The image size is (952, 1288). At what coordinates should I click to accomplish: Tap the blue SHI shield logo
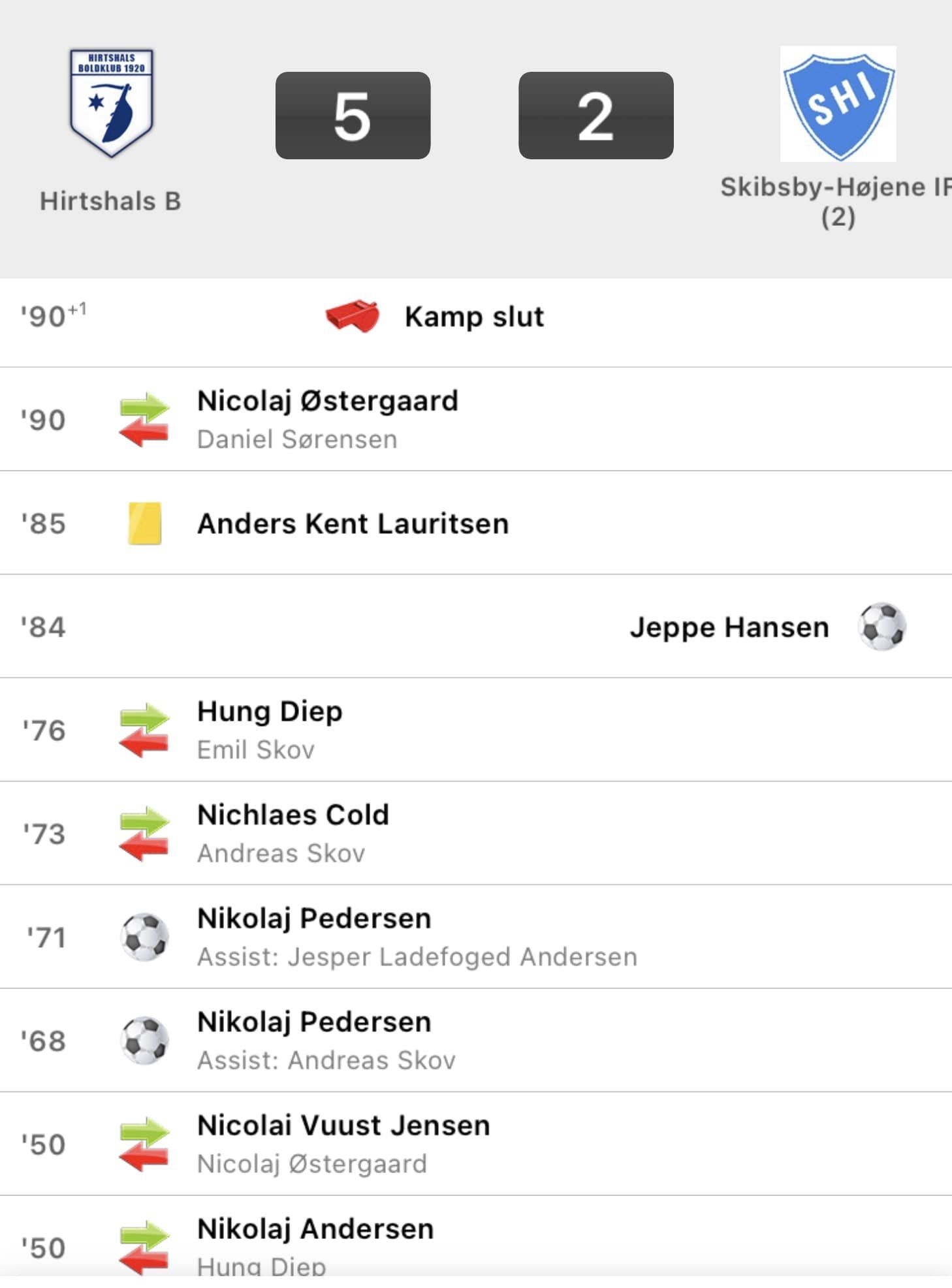click(x=838, y=103)
